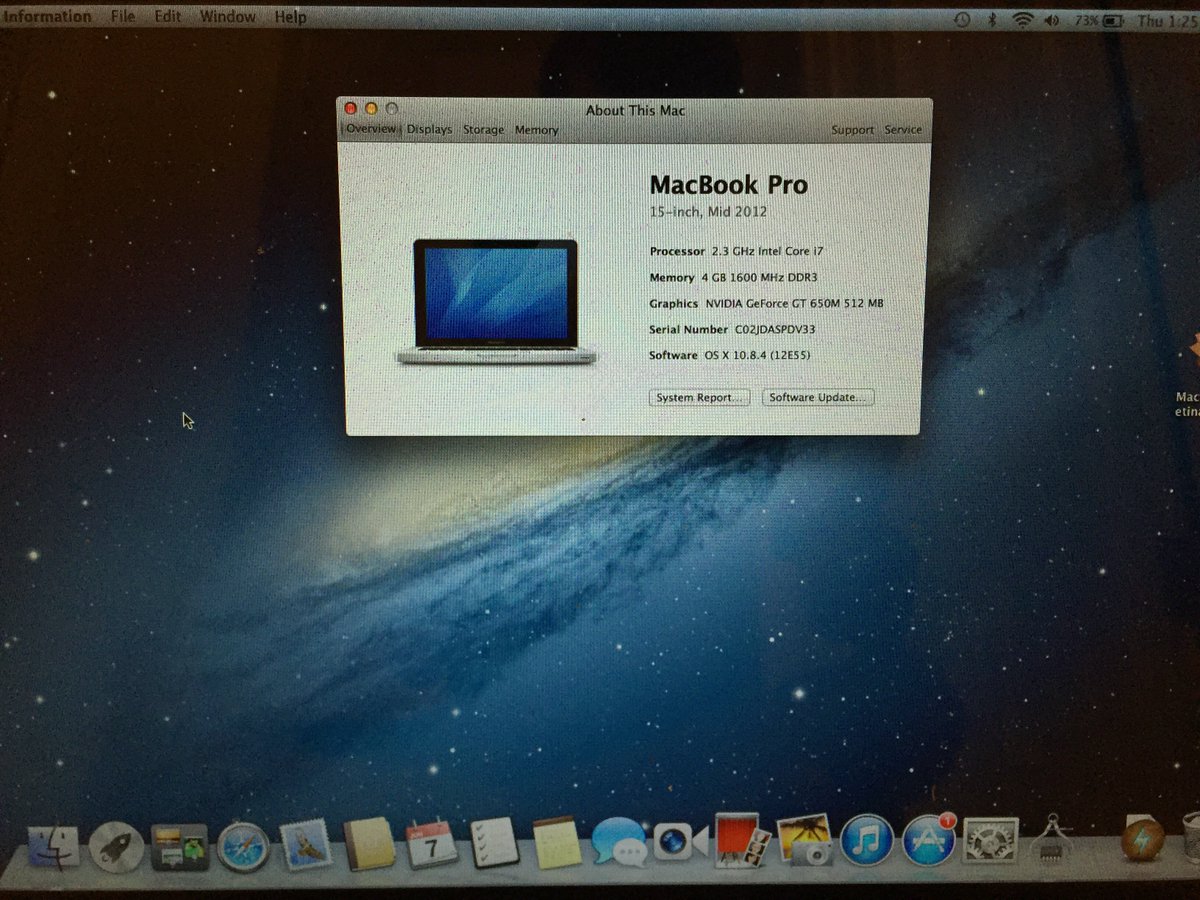Image resolution: width=1200 pixels, height=900 pixels.
Task: Open the Window menu
Action: click(227, 16)
